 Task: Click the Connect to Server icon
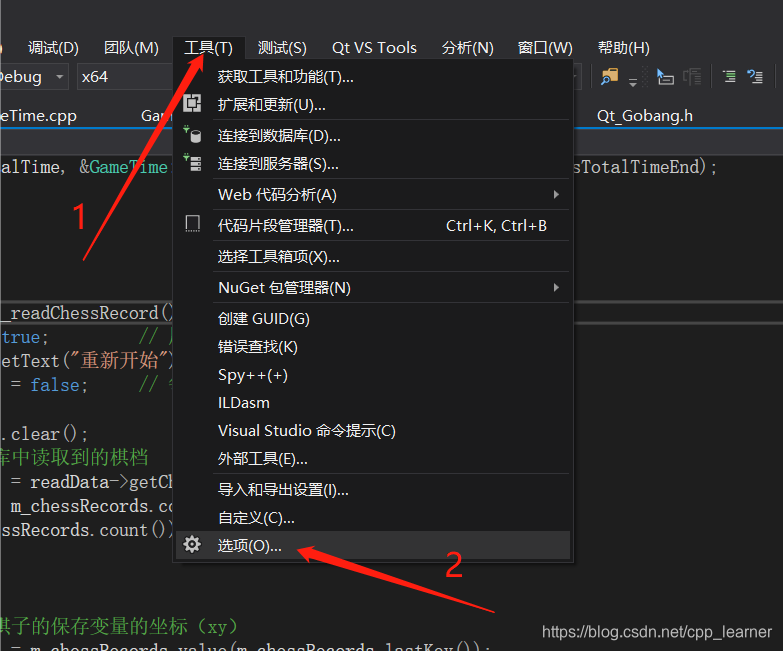[x=192, y=162]
